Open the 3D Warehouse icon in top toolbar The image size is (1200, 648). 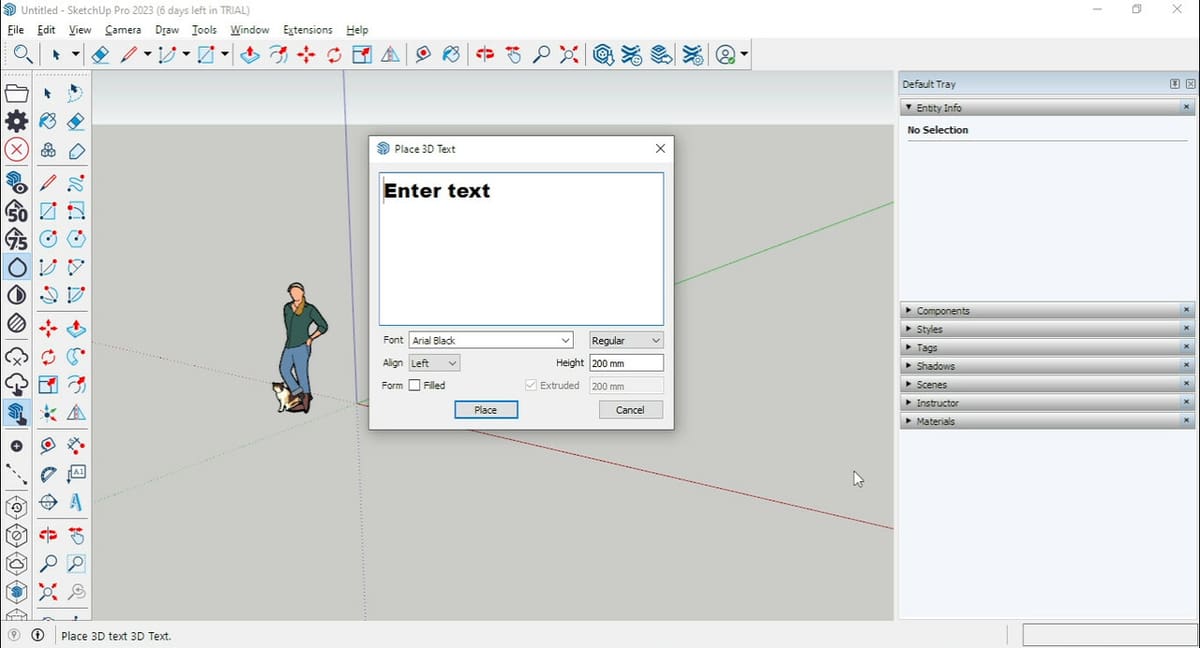603,54
